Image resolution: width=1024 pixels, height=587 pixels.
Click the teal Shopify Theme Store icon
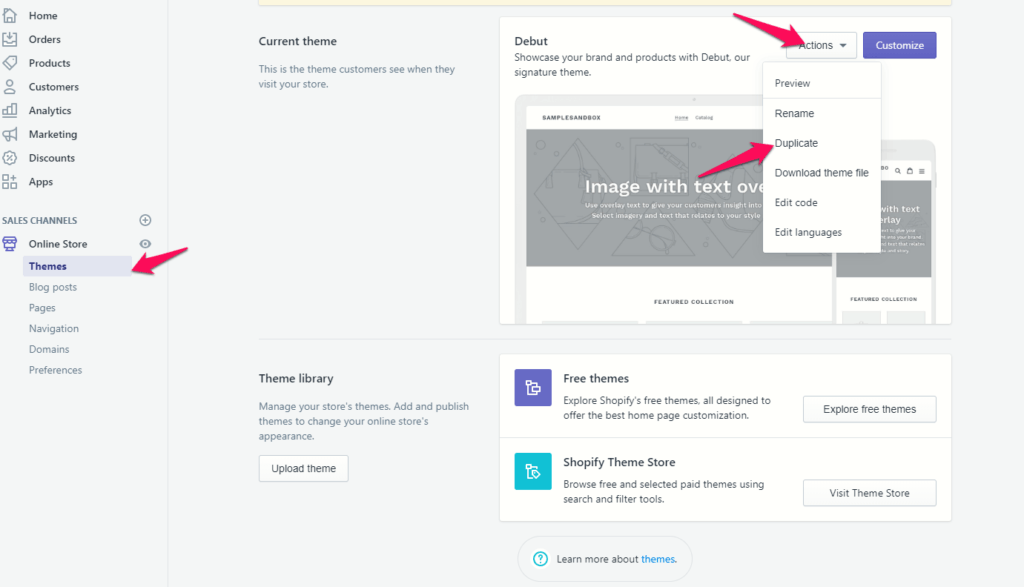point(533,471)
